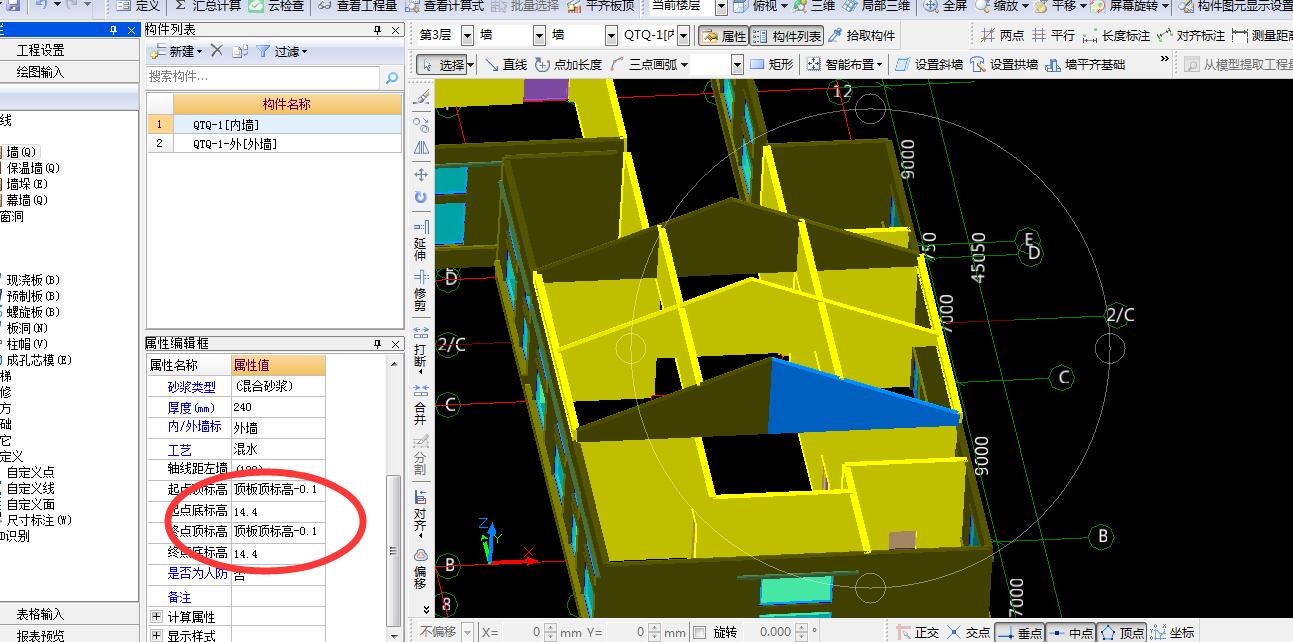
Task: Select 点加长度 point plus length tool
Action: coord(568,65)
